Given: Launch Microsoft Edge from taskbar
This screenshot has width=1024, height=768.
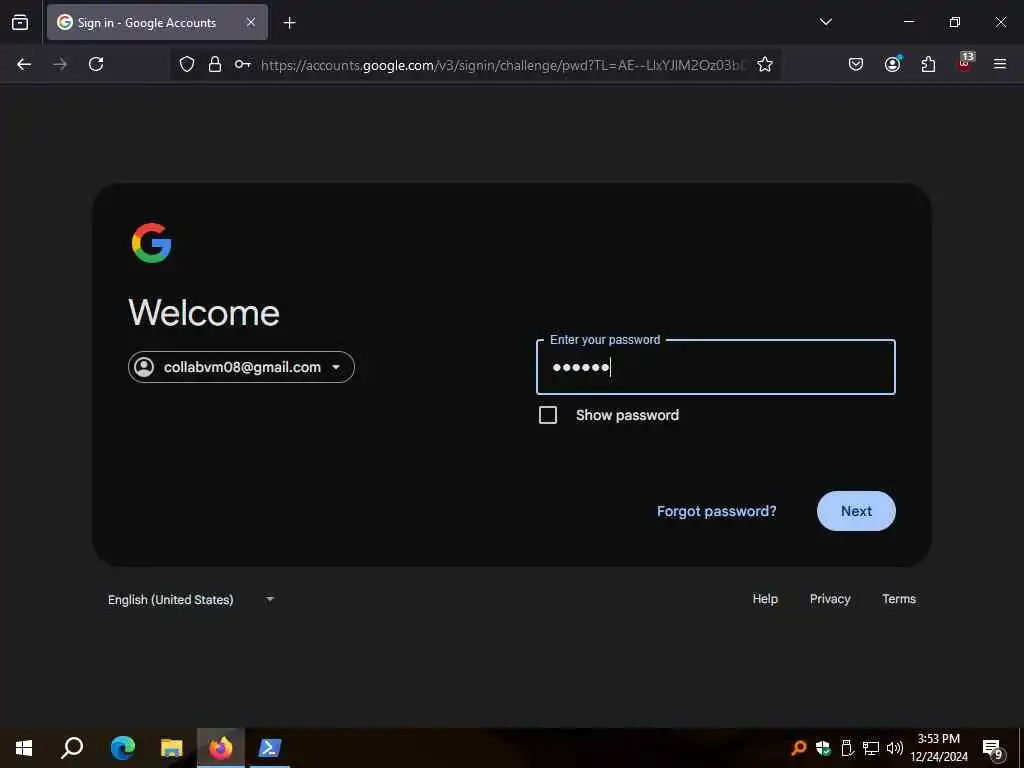Looking at the screenshot, I should click(x=123, y=748).
